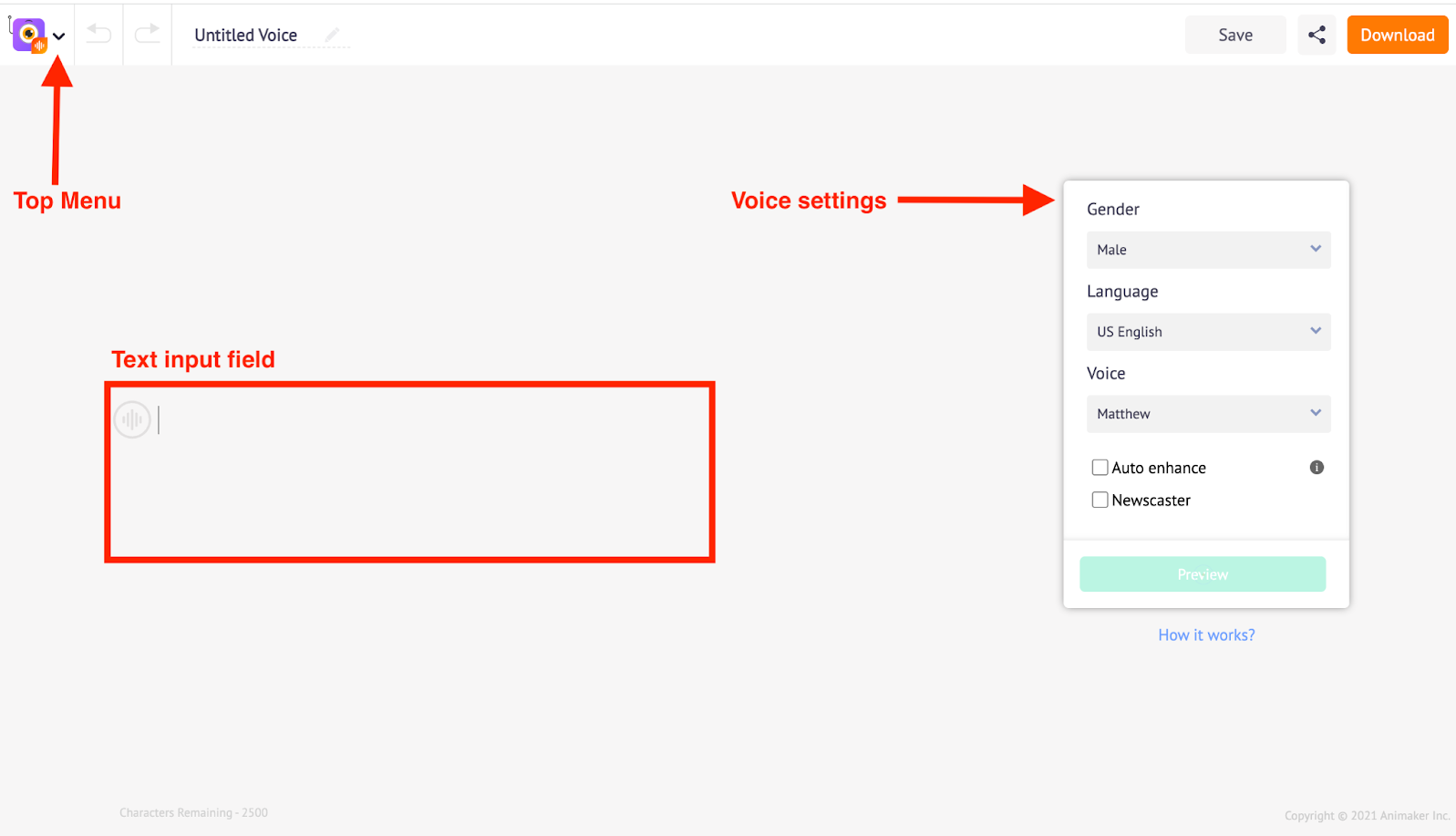The image size is (1456, 836).
Task: Expand the top menu chevron beside logo
Action: [x=58, y=36]
